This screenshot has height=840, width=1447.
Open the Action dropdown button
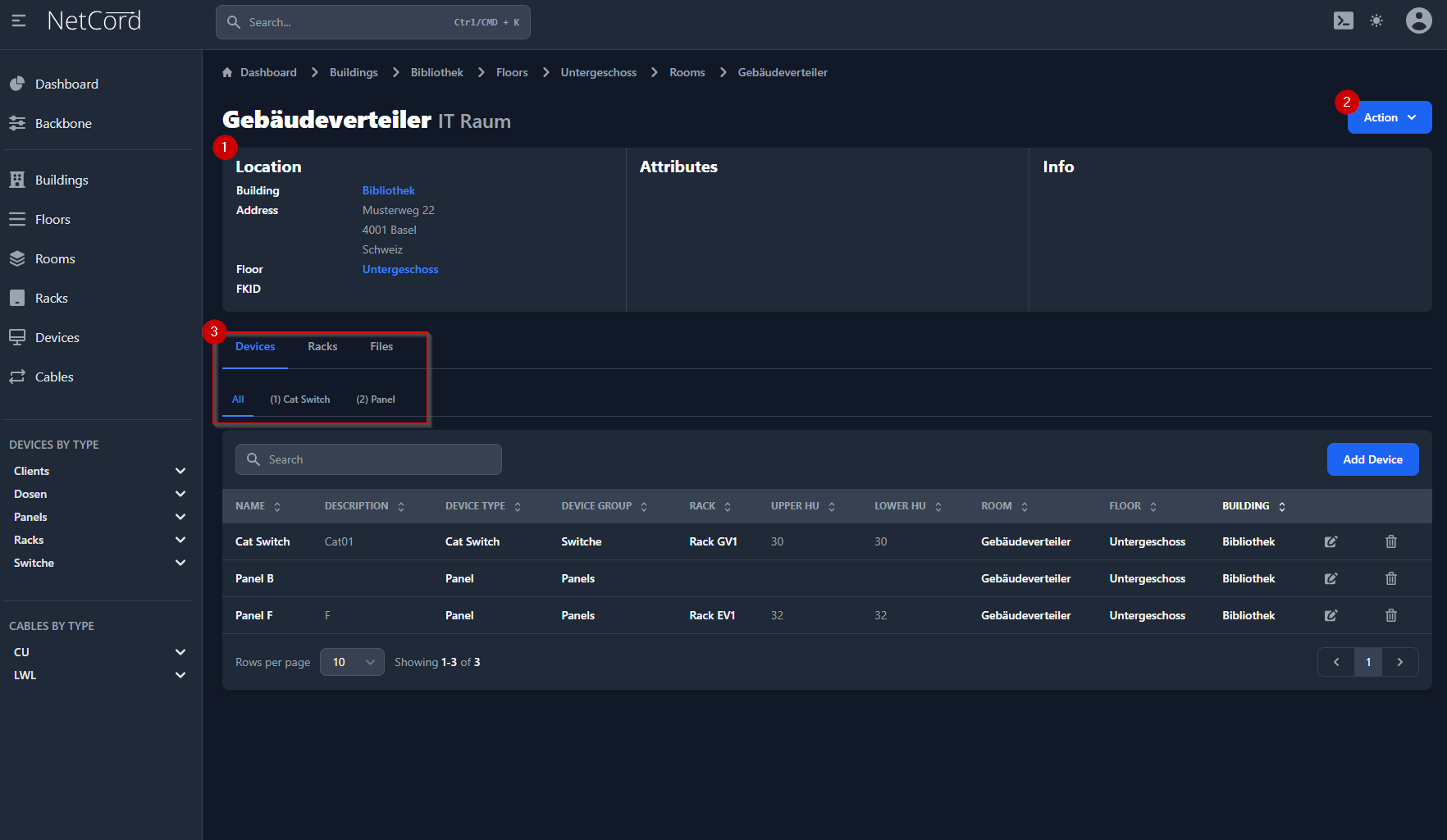1389,117
